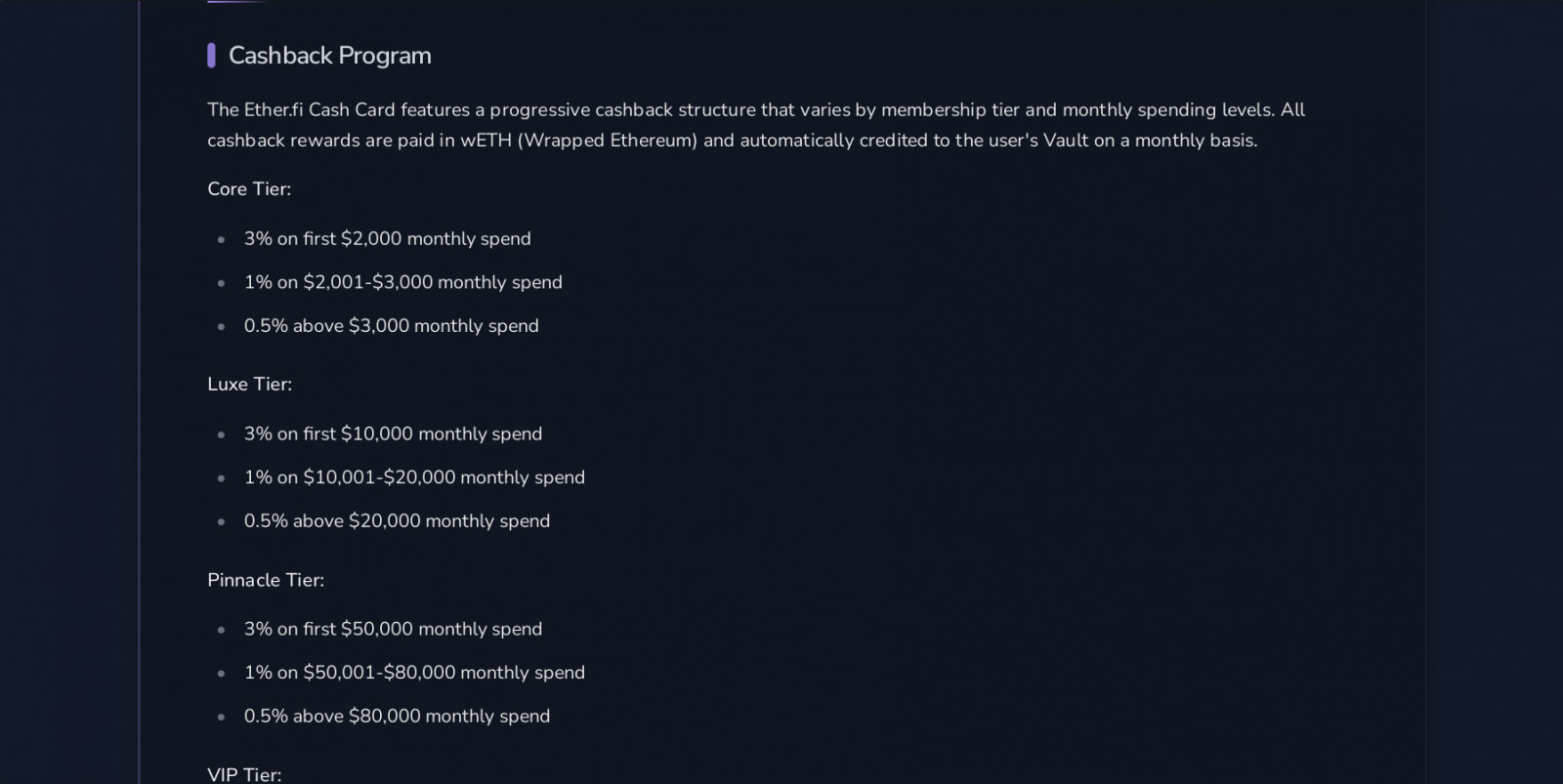Viewport: 1563px width, 784px height.
Task: Click "1% on $10,001-$20,000 monthly spend"
Action: [414, 477]
